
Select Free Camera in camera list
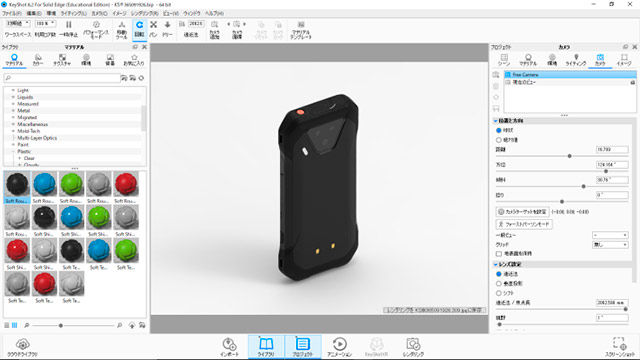coord(570,75)
